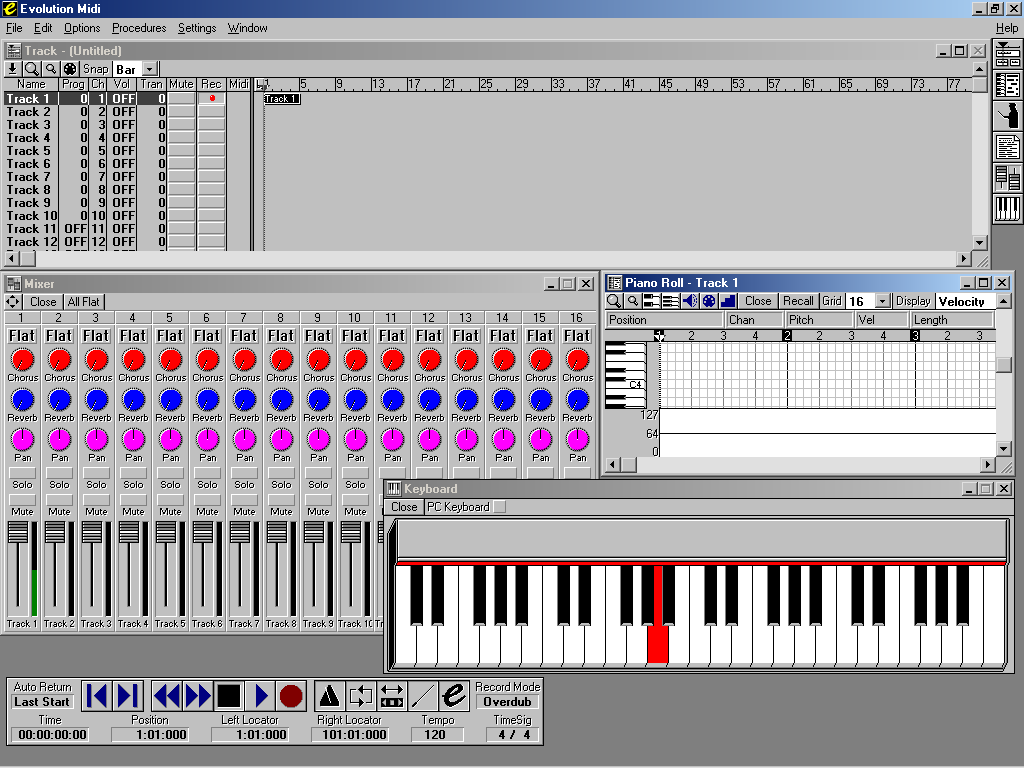The image size is (1024, 768).
Task: Click the loop cycle icon in transport bar
Action: pos(362,694)
